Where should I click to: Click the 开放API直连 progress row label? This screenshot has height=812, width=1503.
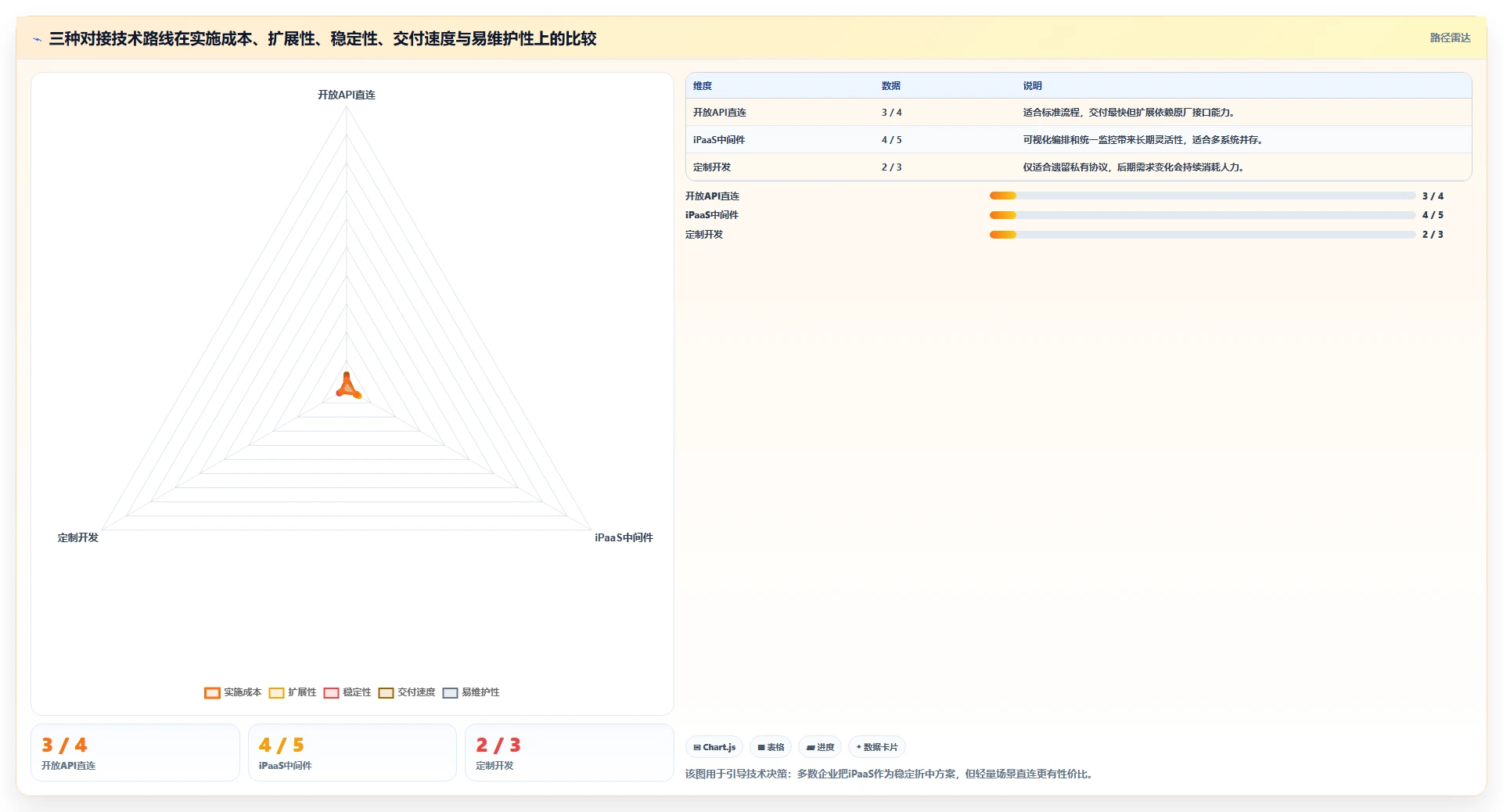[x=713, y=196]
